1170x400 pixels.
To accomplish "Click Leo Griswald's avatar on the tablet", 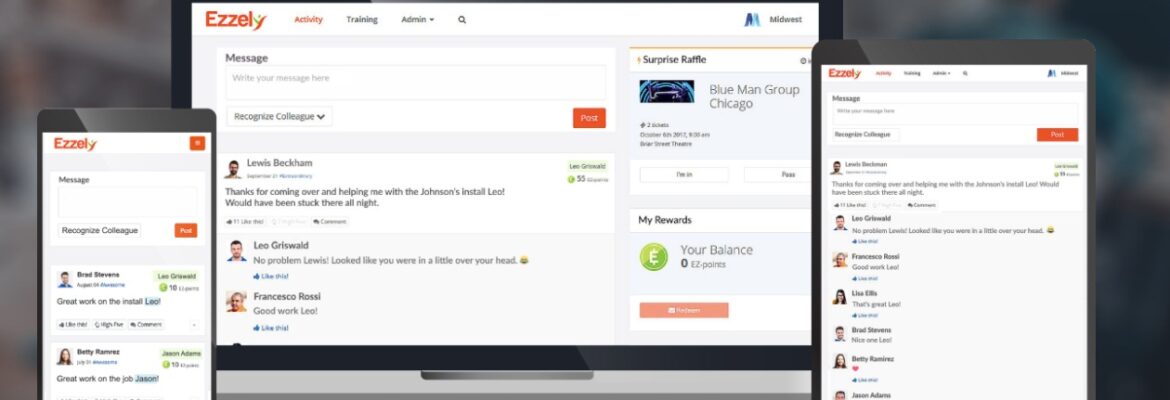I will point(839,222).
